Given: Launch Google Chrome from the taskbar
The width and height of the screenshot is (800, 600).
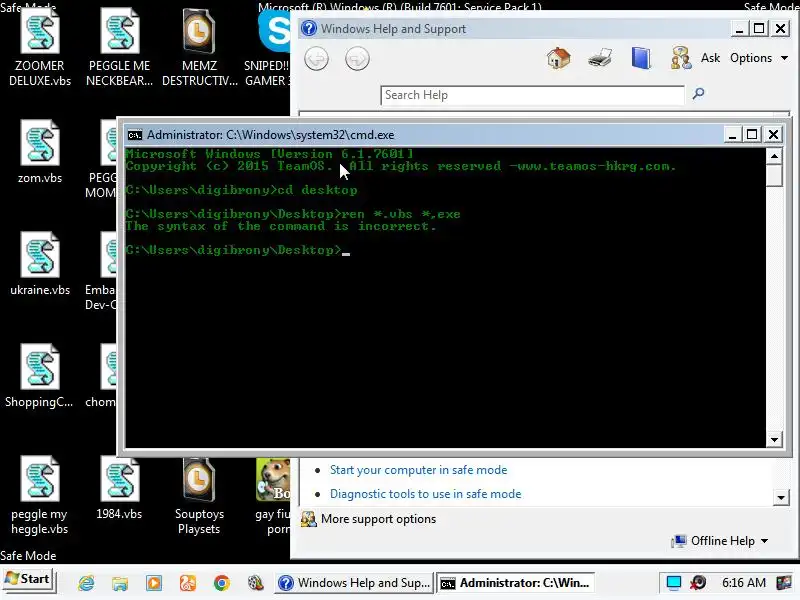Looking at the screenshot, I should pos(221,583).
